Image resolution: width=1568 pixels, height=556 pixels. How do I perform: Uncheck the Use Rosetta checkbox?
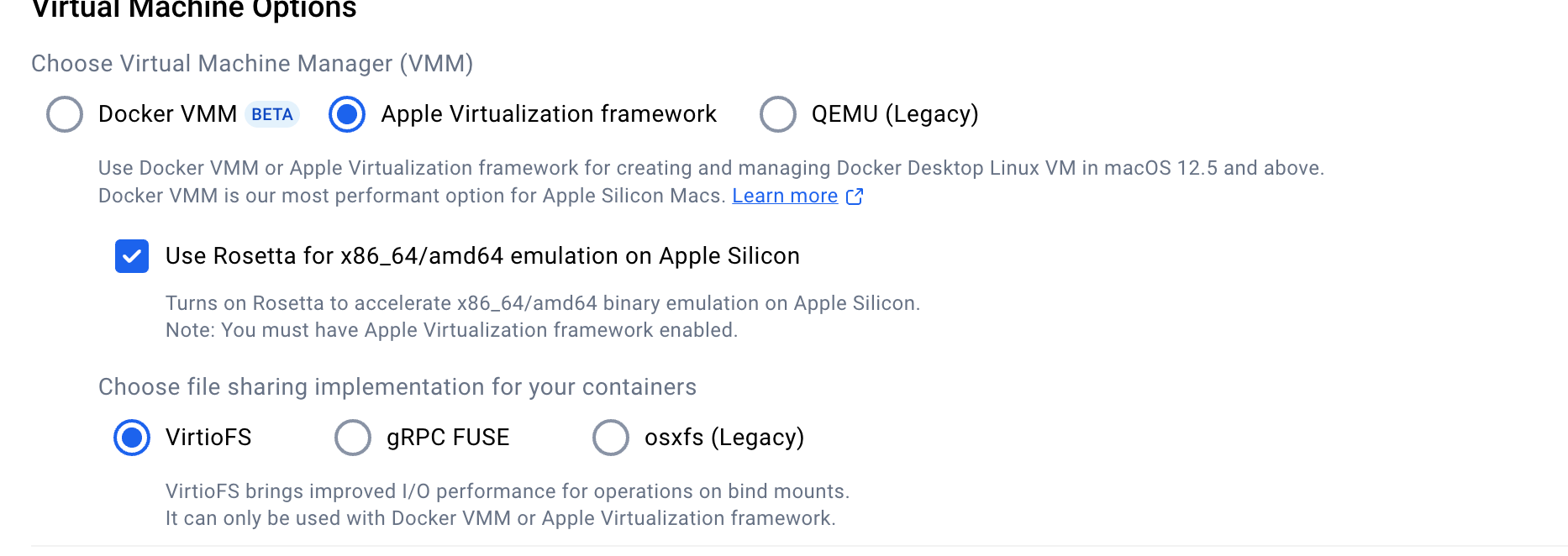pos(132,256)
